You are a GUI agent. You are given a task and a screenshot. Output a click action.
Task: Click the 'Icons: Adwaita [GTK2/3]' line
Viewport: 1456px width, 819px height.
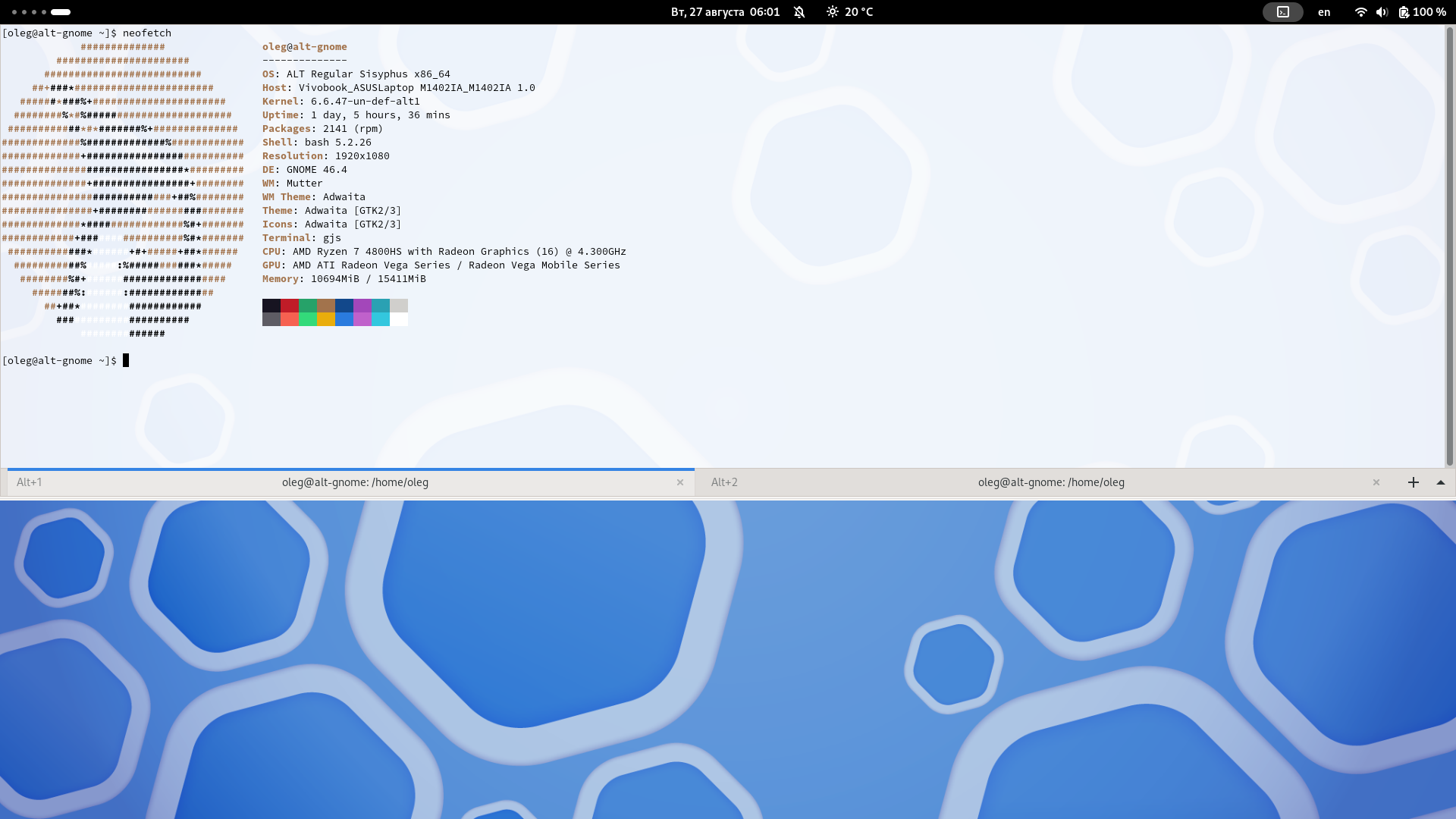332,224
